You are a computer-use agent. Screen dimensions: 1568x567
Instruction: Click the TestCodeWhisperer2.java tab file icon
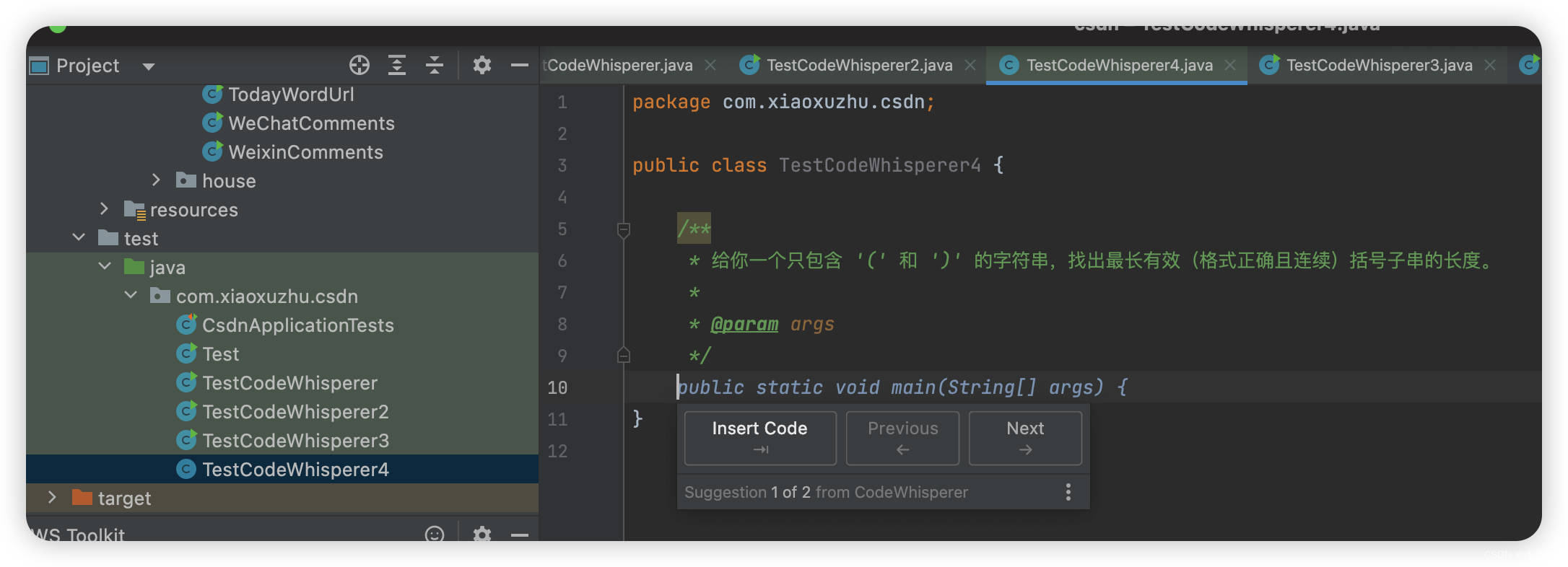coord(750,65)
